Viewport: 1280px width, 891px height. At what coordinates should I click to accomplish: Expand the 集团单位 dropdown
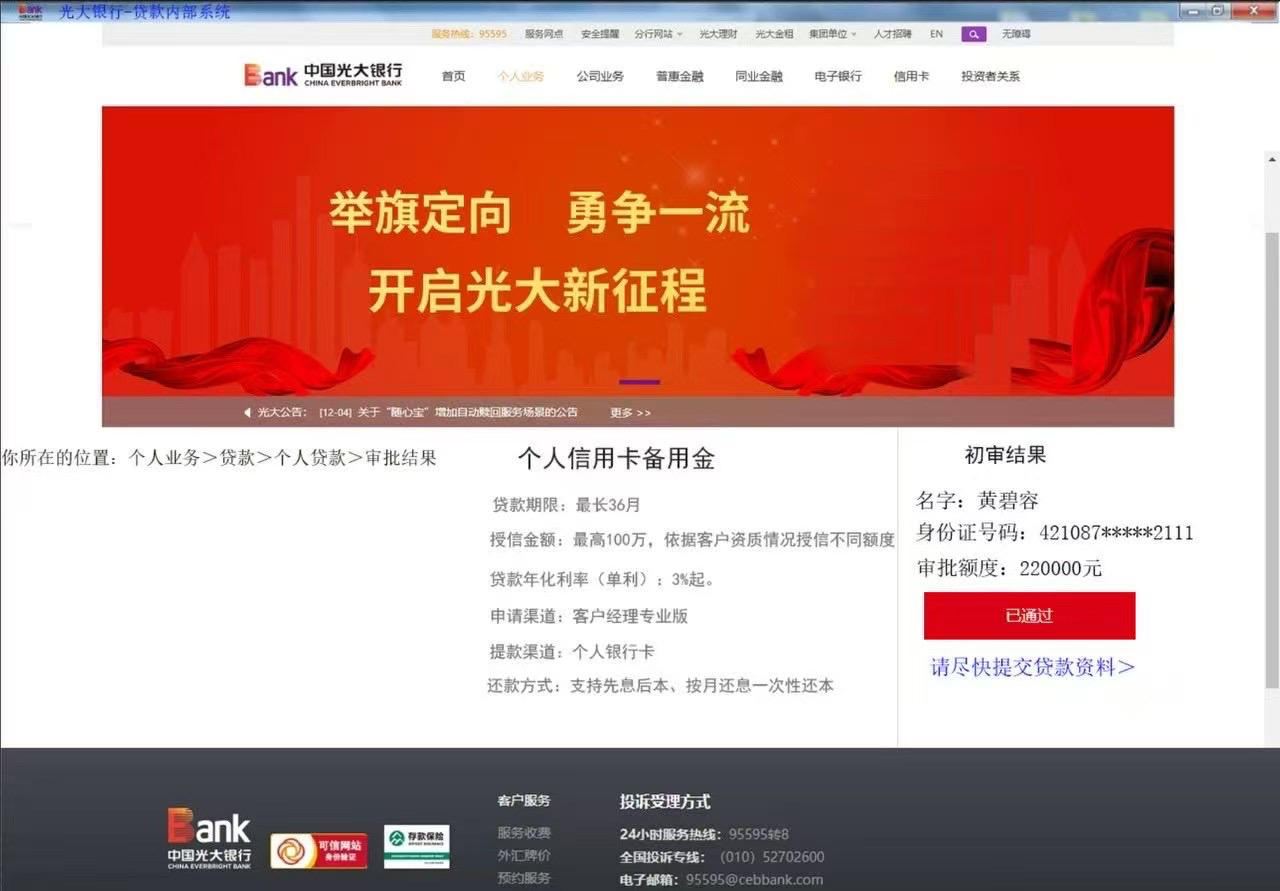click(x=833, y=34)
